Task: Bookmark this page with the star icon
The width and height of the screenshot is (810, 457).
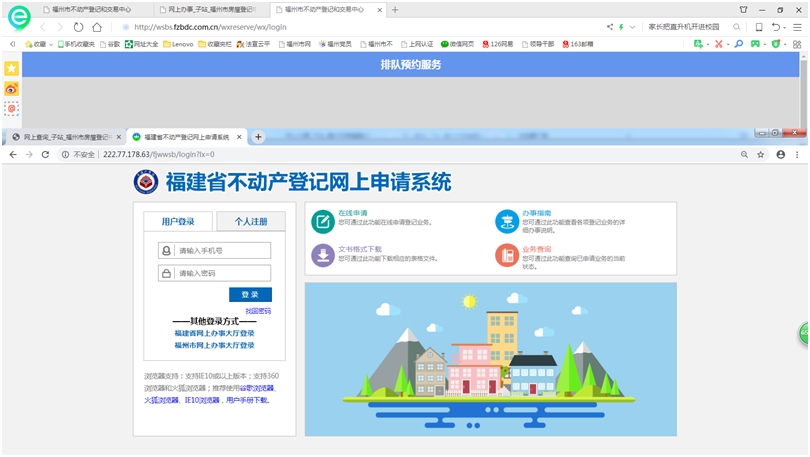Action: click(x=761, y=155)
